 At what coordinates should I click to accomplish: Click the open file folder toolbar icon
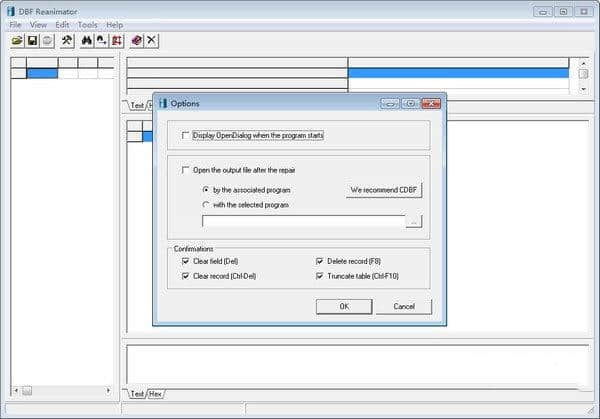[17, 41]
